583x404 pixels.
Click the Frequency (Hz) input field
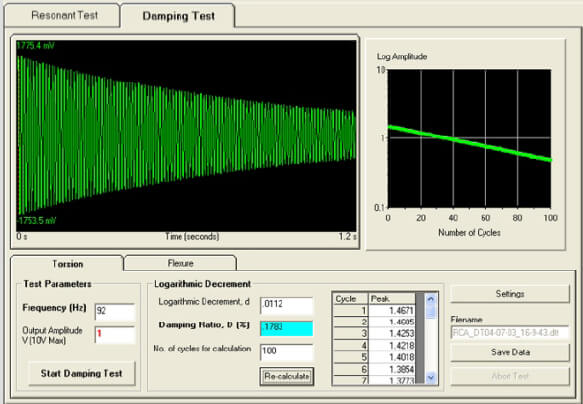coord(115,311)
